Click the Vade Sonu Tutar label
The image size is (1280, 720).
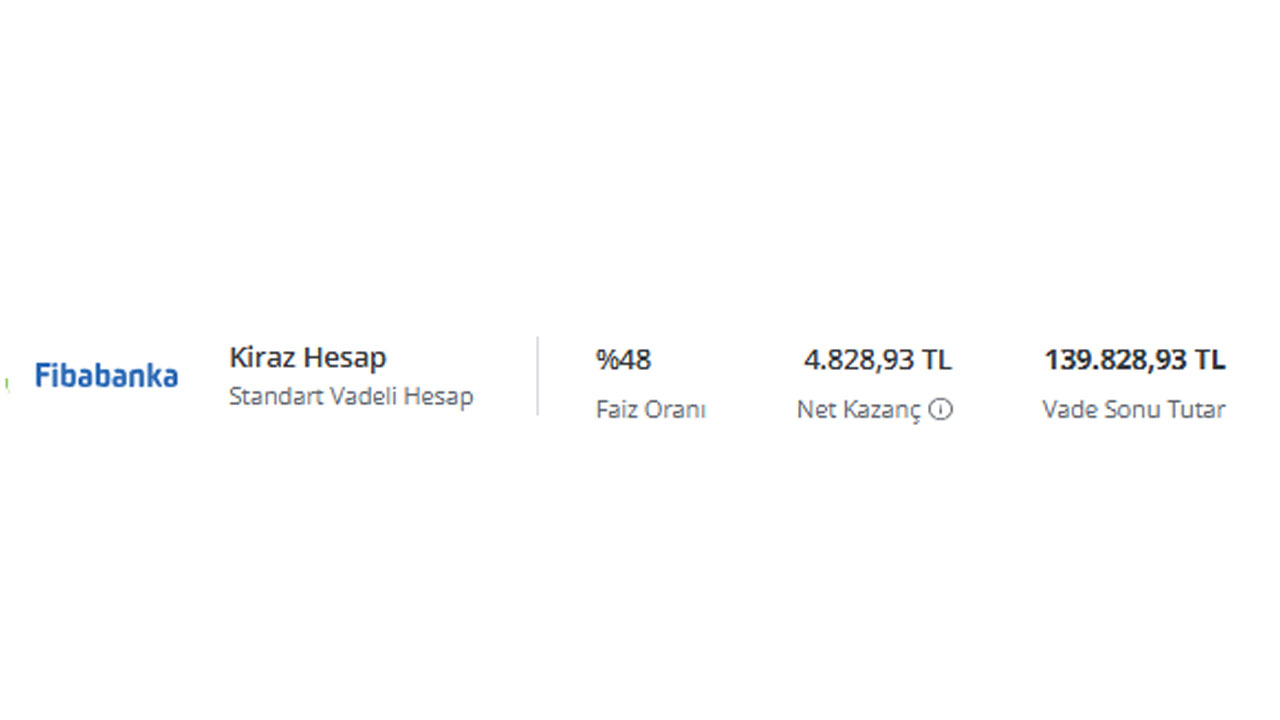pyautogui.click(x=1134, y=409)
